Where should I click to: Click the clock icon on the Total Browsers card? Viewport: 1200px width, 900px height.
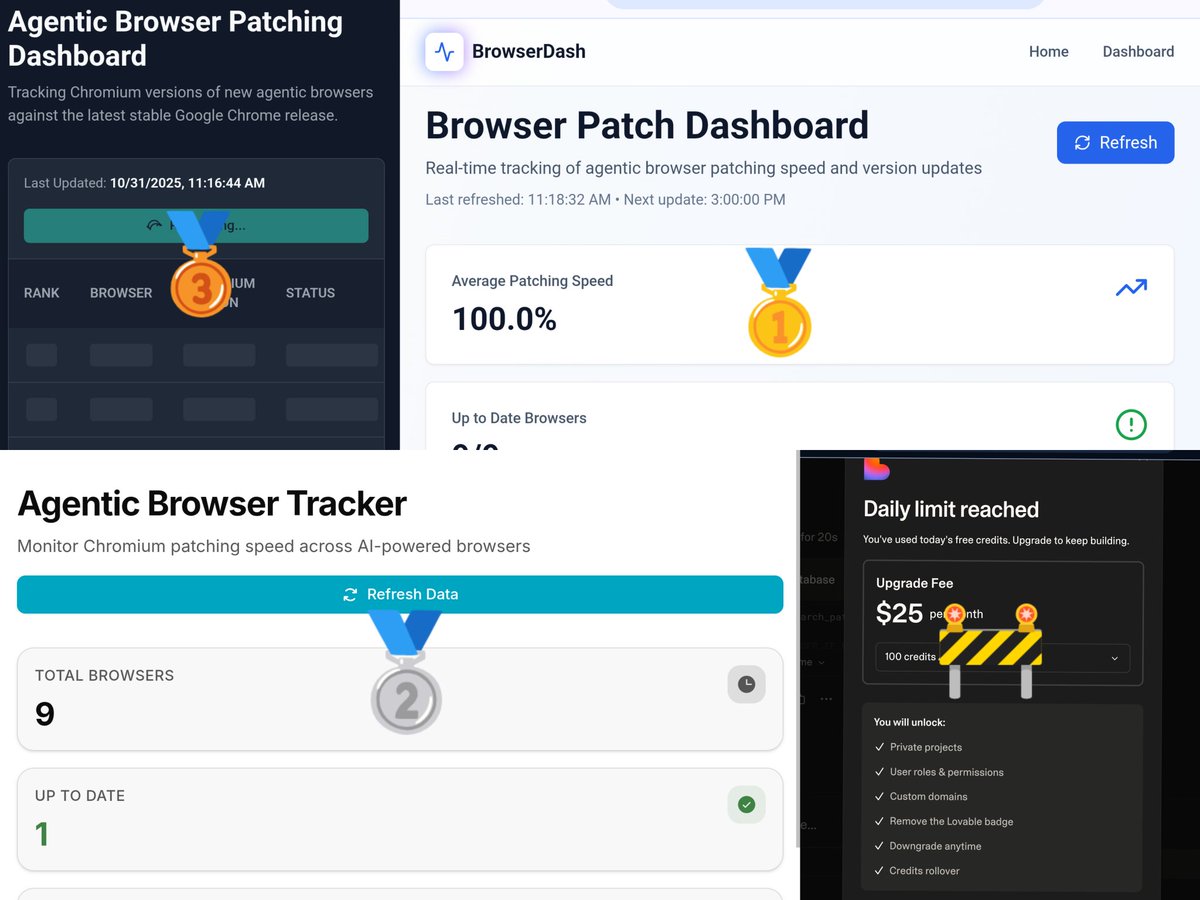click(746, 685)
